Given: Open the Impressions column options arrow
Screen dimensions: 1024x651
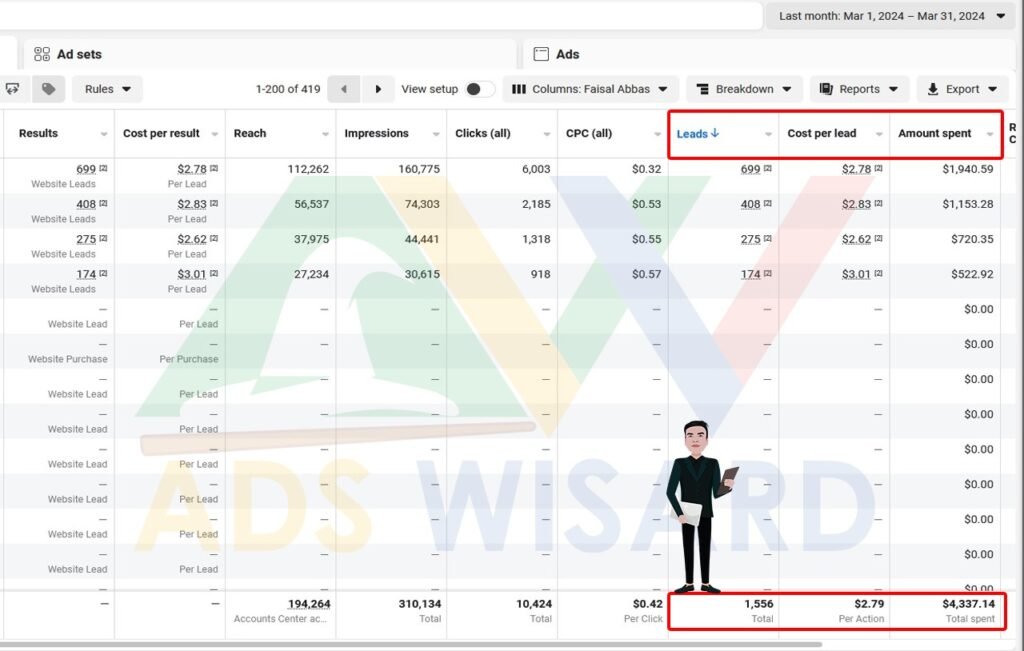Looking at the screenshot, I should pos(436,134).
